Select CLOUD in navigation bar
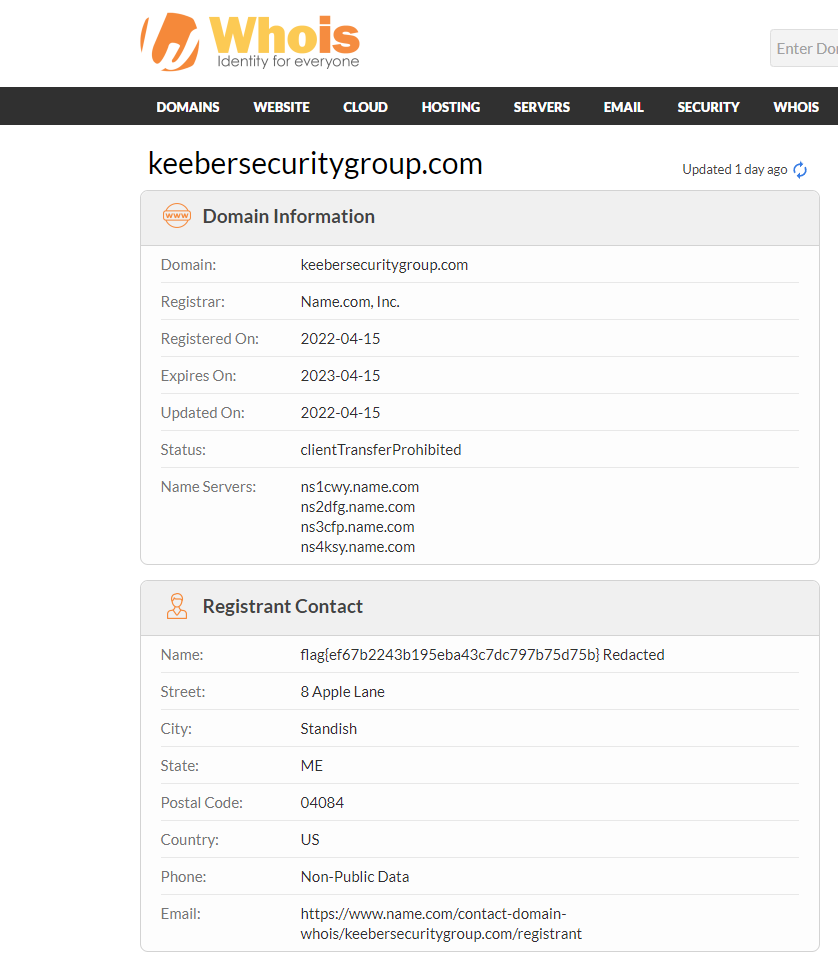Image resolution: width=838 pixels, height=953 pixels. [365, 107]
